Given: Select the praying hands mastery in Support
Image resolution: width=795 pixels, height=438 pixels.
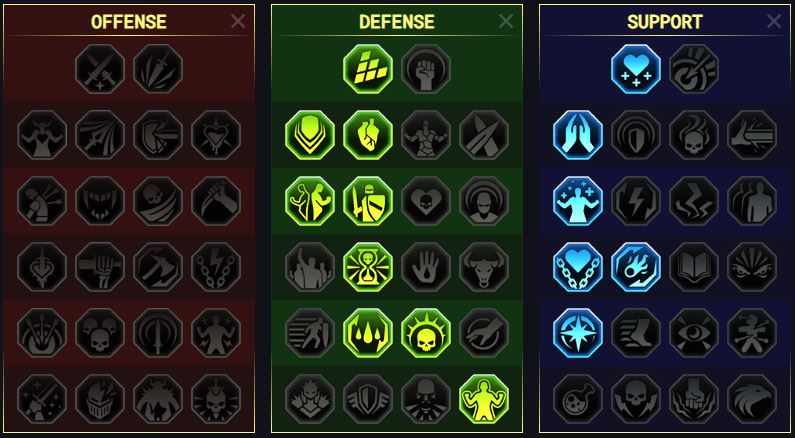Looking at the screenshot, I should (x=578, y=135).
